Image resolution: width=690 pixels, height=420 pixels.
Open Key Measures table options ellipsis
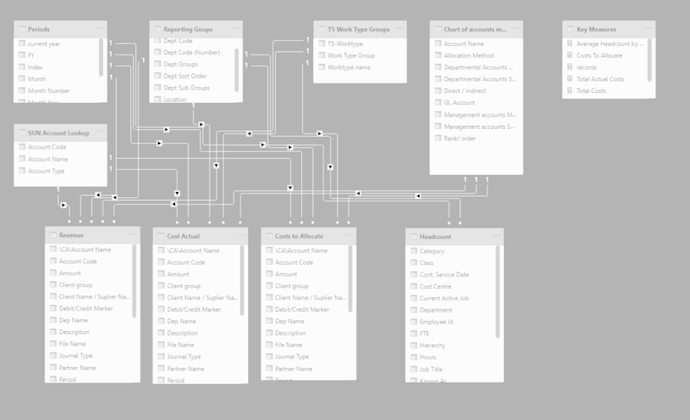tap(649, 28)
